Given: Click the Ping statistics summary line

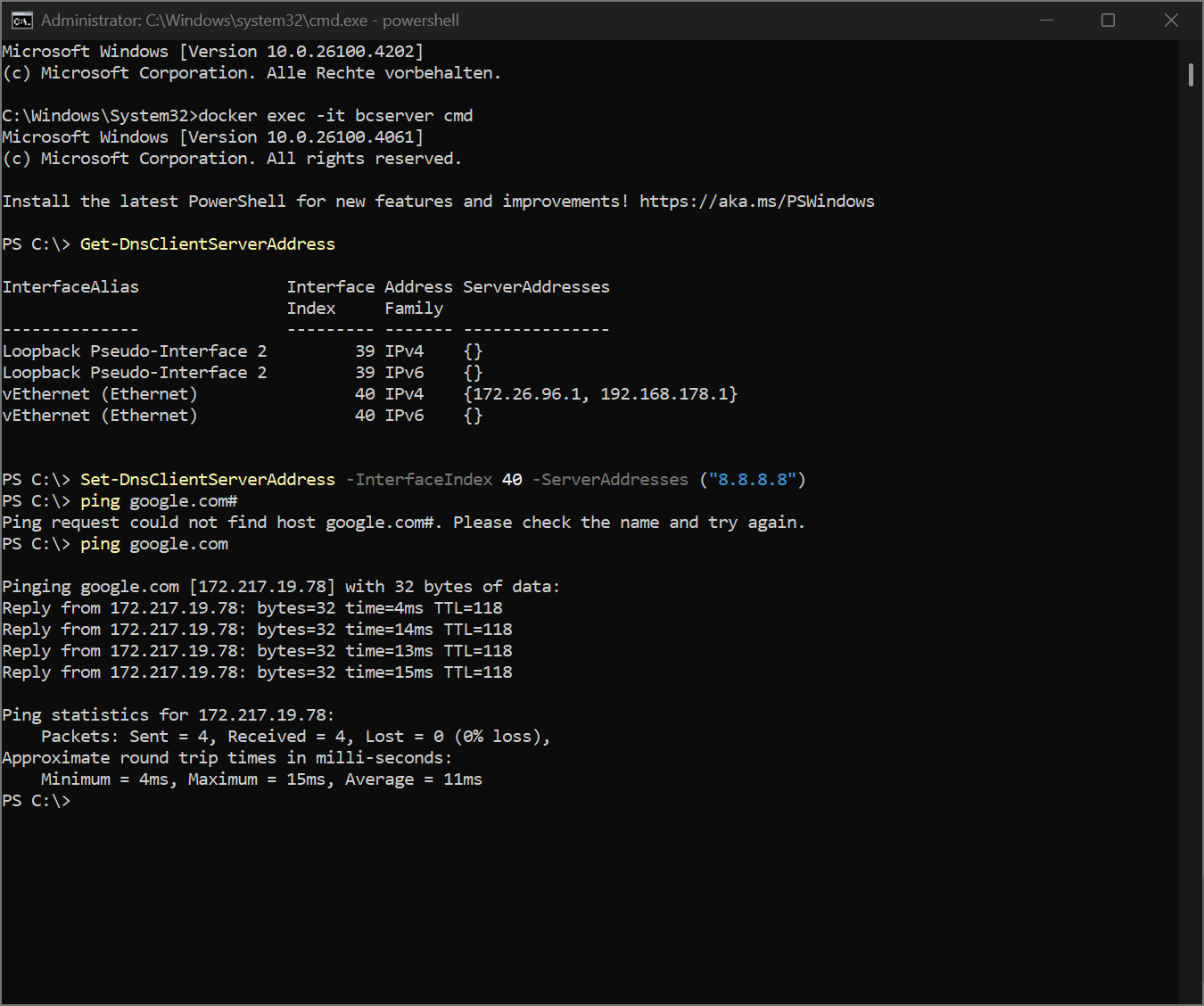Looking at the screenshot, I should click(x=168, y=714).
